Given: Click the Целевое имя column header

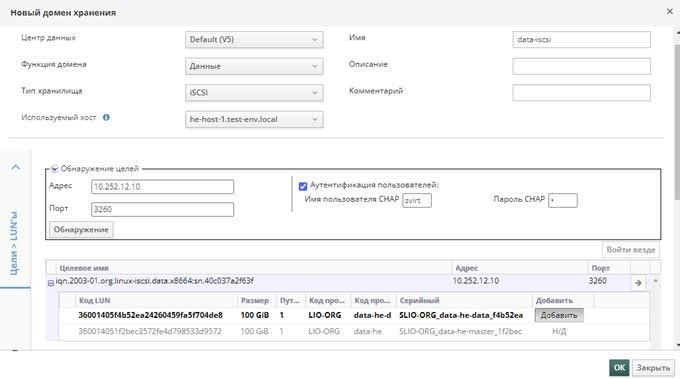Looking at the screenshot, I should (84, 268).
